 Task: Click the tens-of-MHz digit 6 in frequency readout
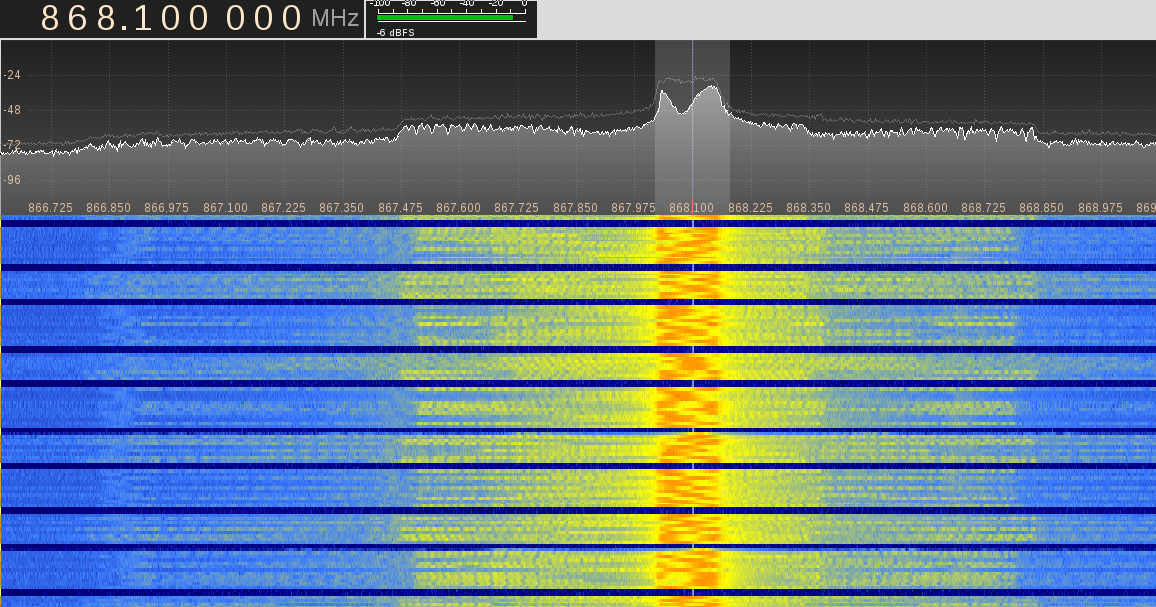(x=78, y=18)
